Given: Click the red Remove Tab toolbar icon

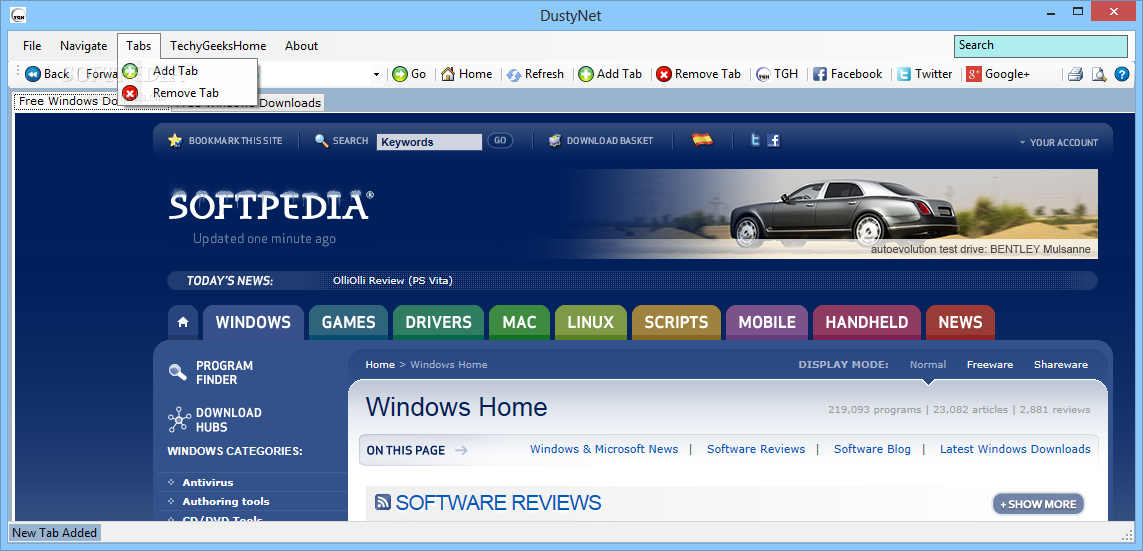Looking at the screenshot, I should 663,74.
